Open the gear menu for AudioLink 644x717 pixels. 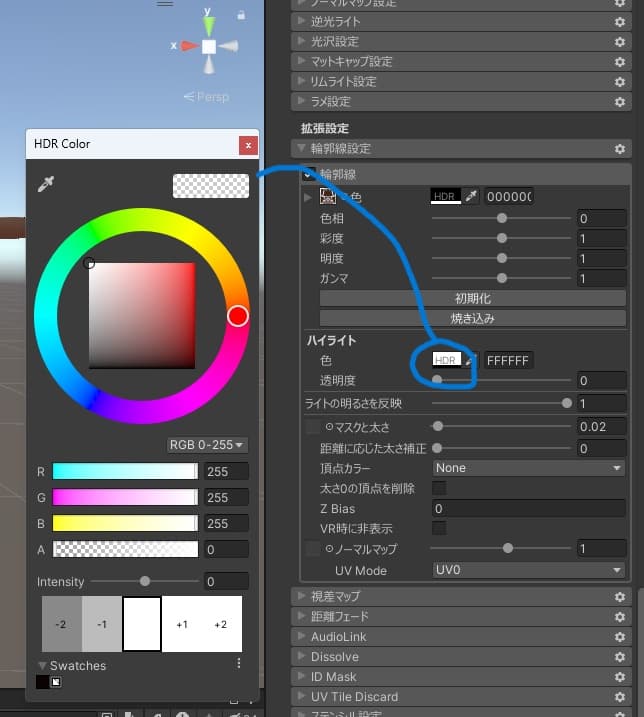tap(620, 637)
